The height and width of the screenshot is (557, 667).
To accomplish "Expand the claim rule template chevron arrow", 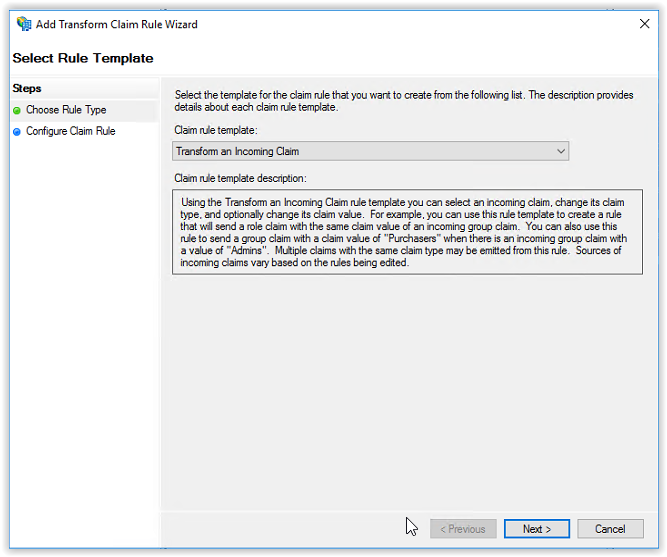I will (561, 151).
